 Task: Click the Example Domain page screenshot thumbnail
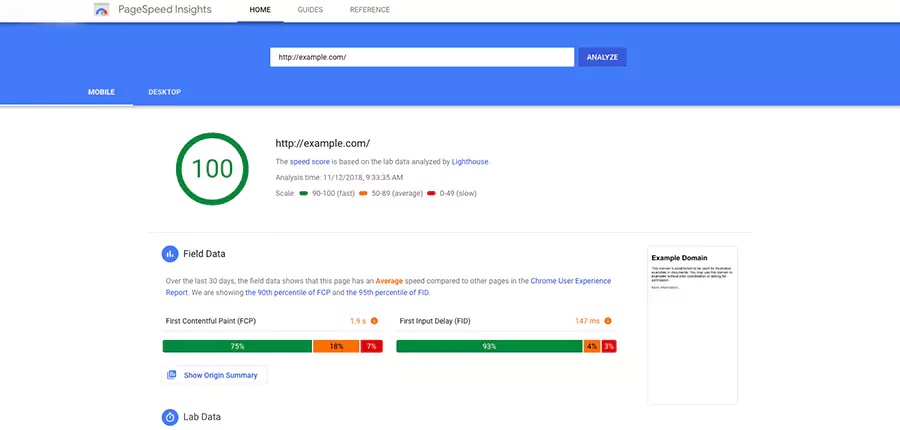(x=692, y=326)
